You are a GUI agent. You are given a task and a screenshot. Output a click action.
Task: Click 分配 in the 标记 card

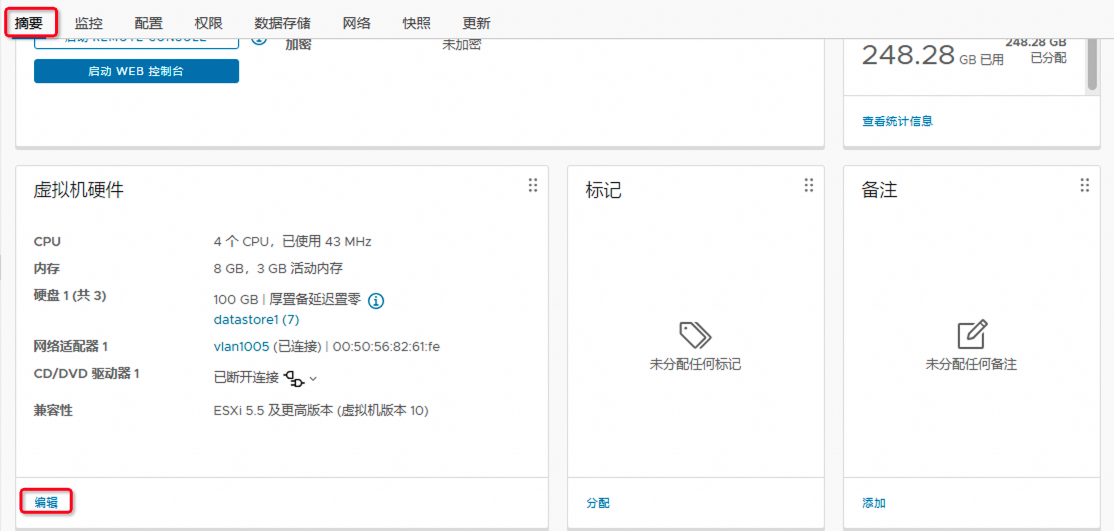click(597, 503)
